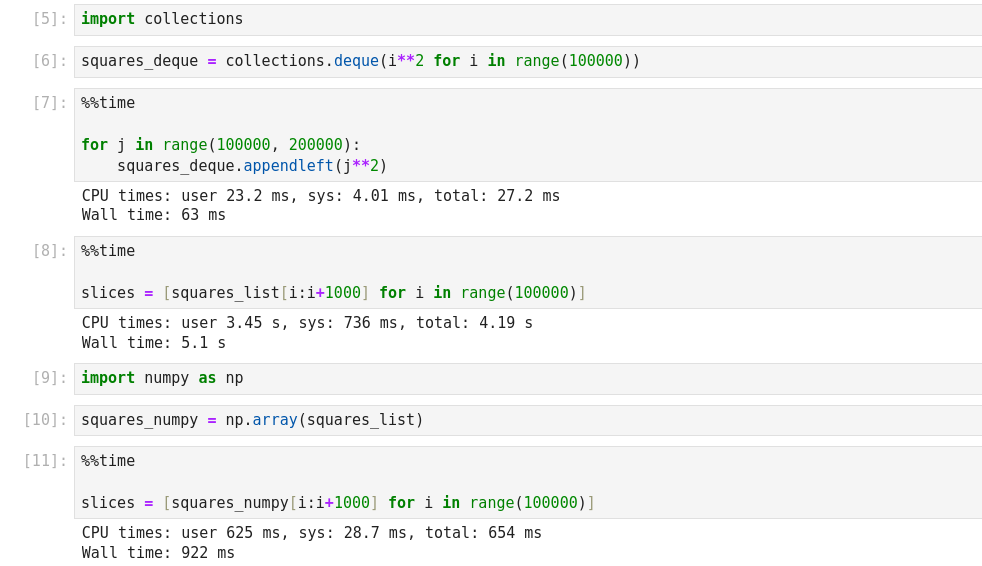Click the squares_numpy slices comprehension line
982x566 pixels.
338,503
